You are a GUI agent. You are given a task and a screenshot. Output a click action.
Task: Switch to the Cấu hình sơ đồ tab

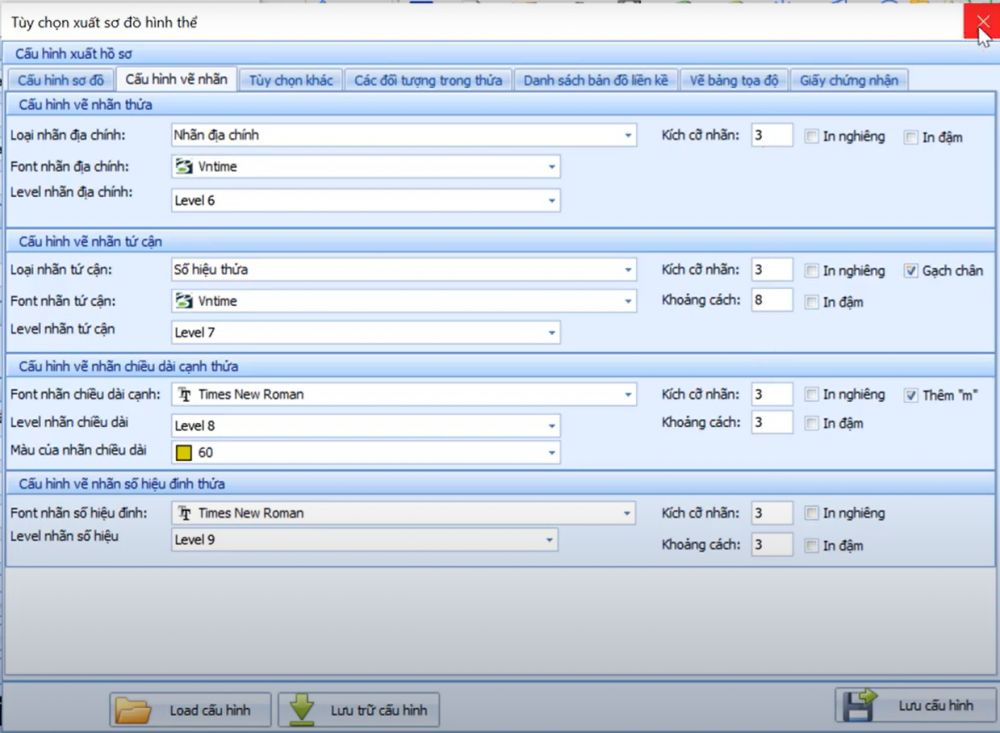pos(61,80)
